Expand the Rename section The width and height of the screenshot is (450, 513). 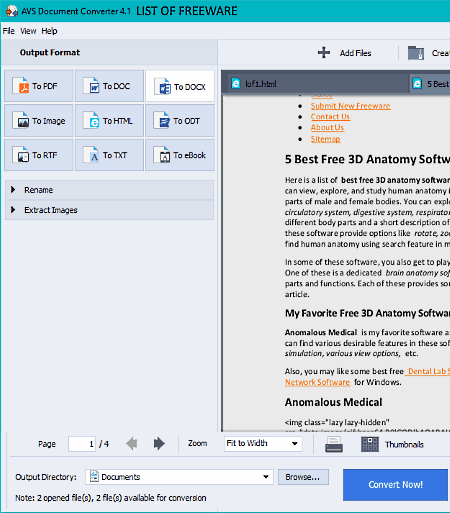coord(109,190)
